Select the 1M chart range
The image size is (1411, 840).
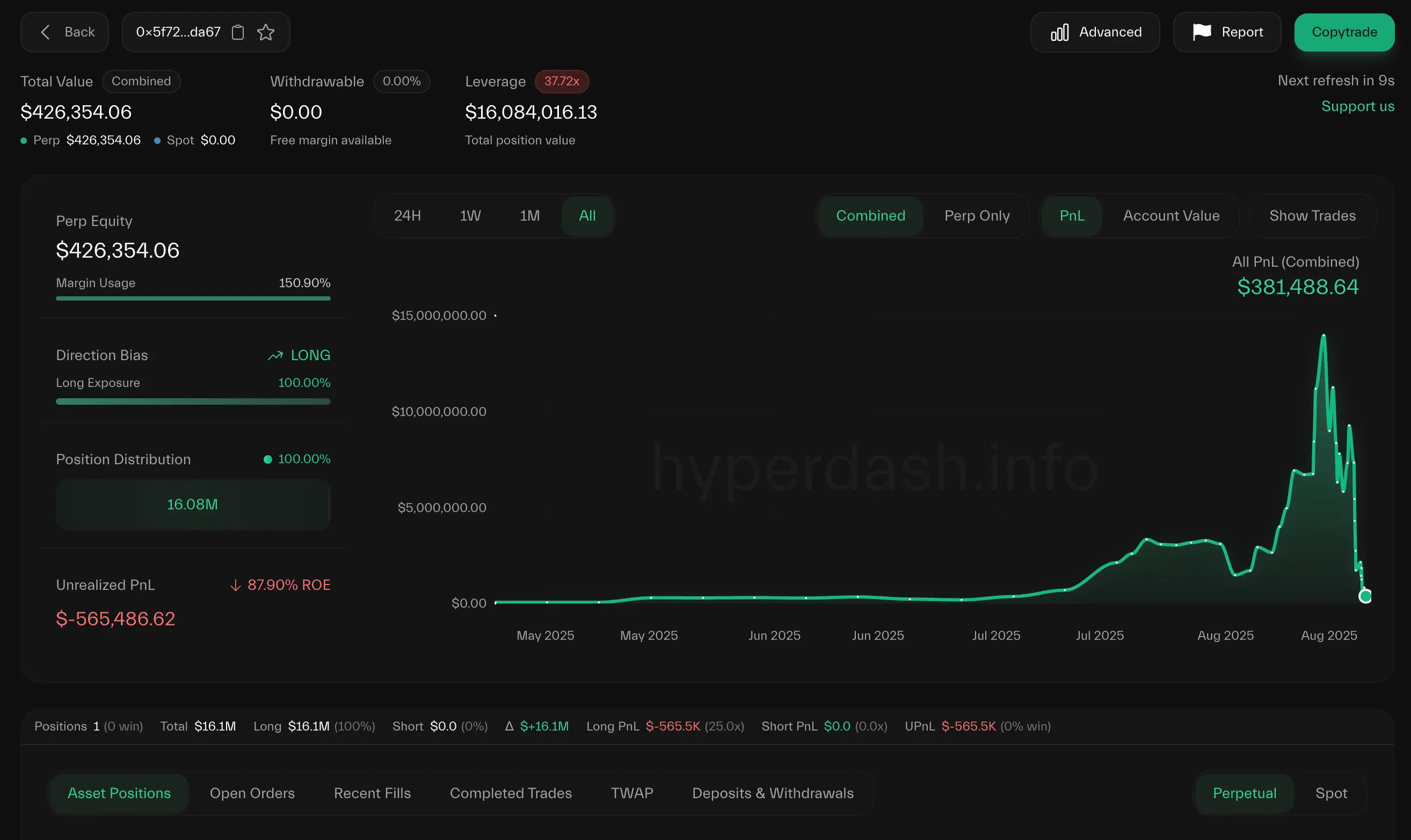pyautogui.click(x=529, y=216)
